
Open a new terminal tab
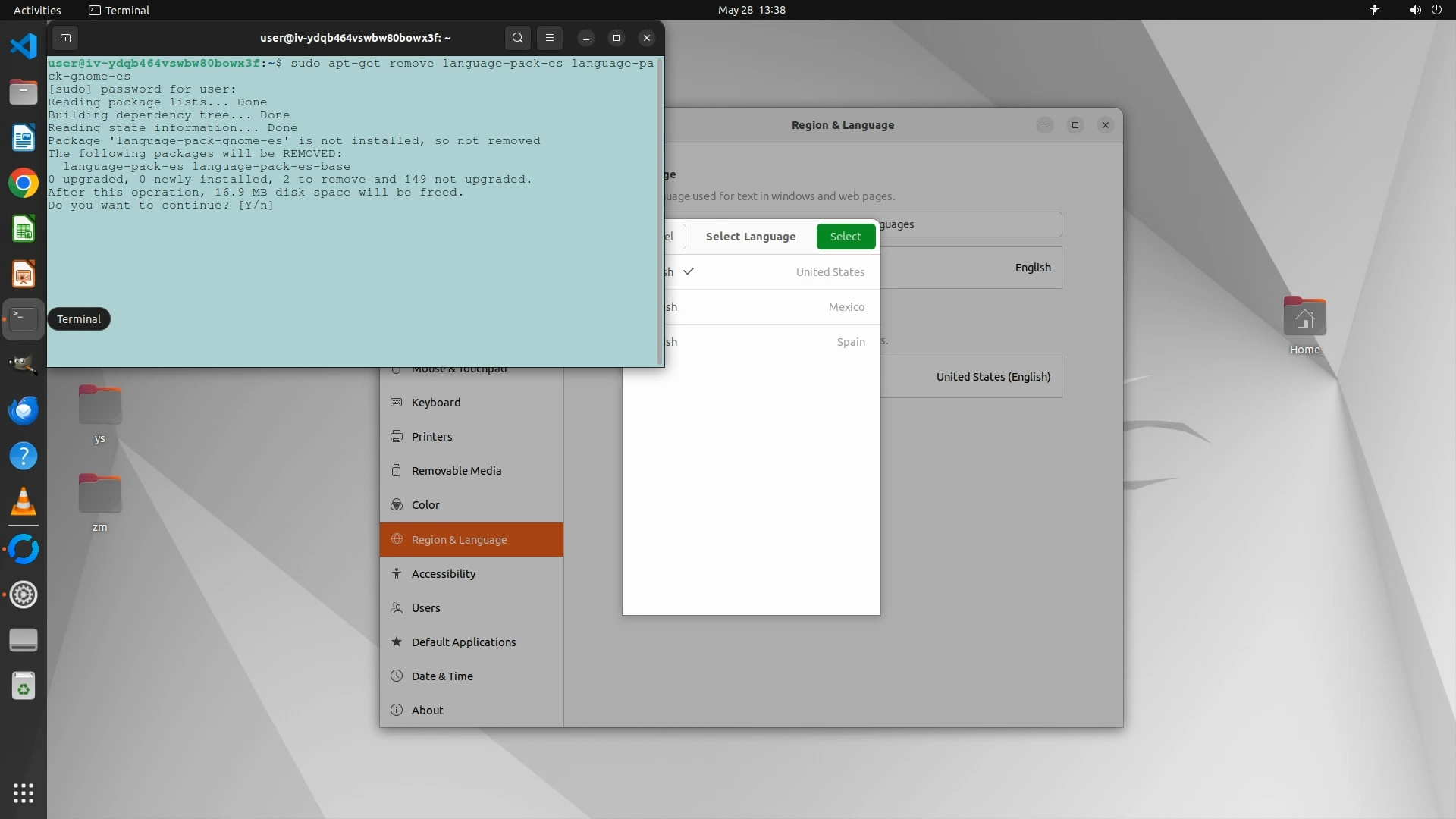65,38
